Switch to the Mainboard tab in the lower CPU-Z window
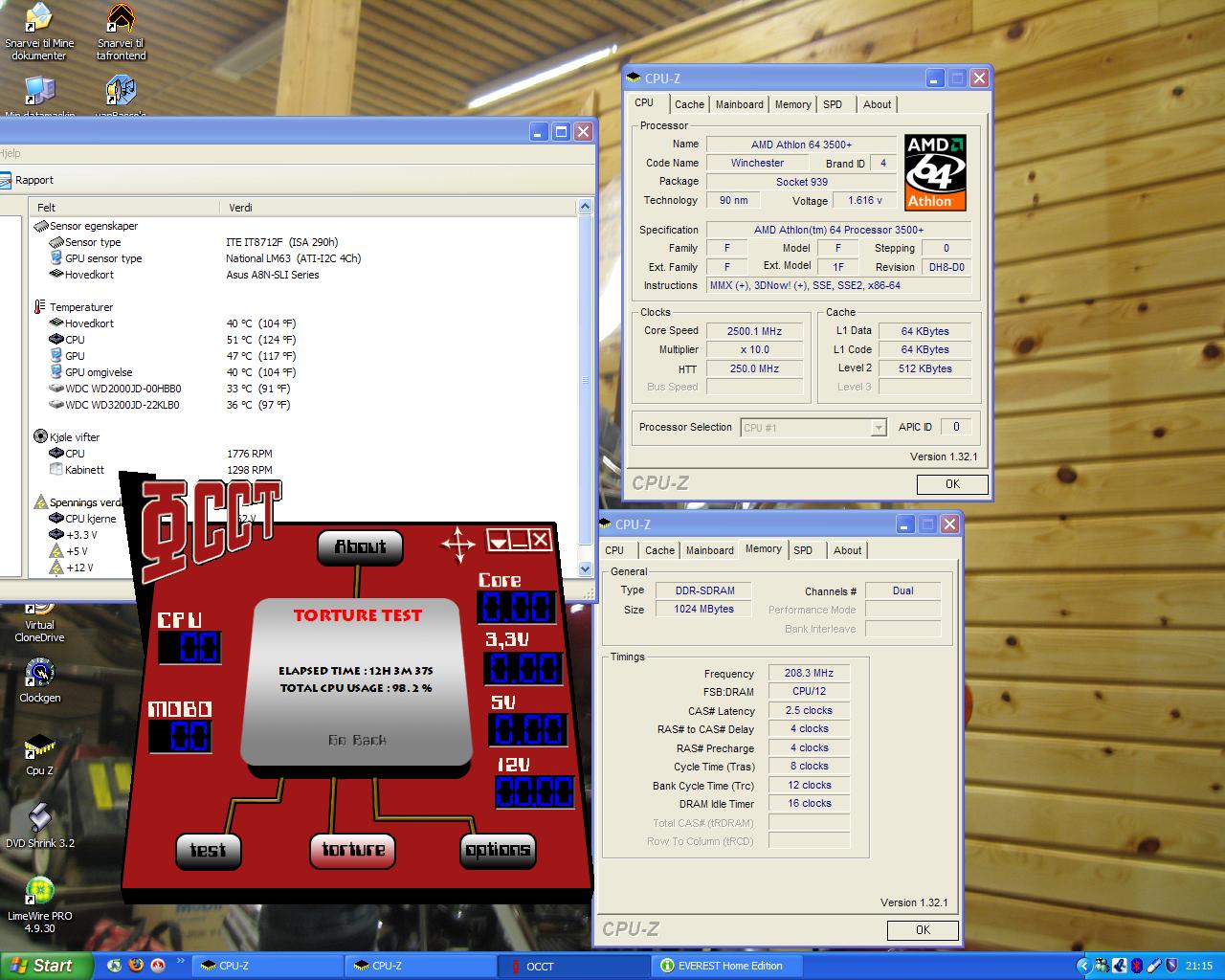This screenshot has height=980, width=1225. 710,550
